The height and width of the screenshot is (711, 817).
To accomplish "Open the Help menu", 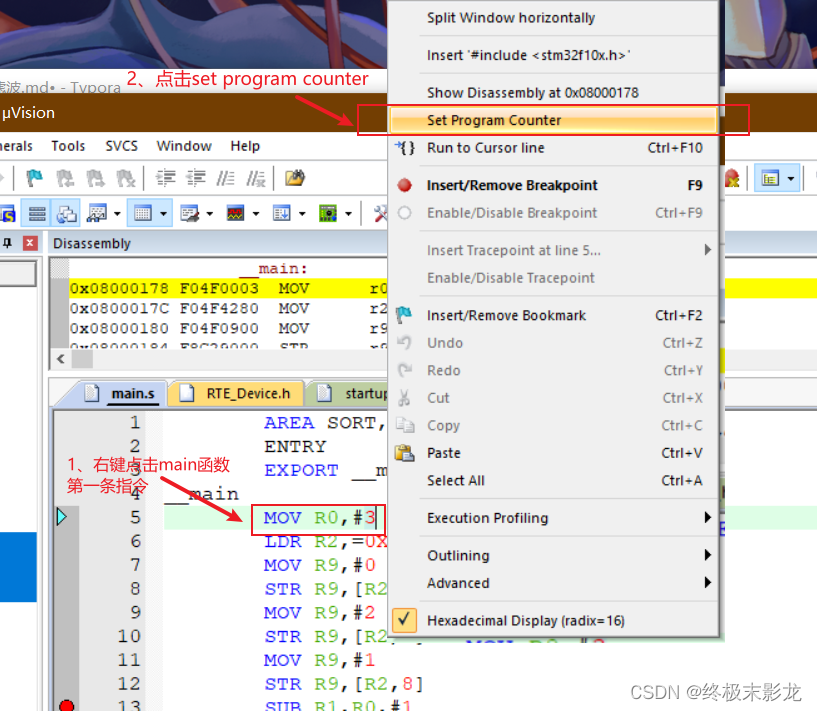I will 245,146.
